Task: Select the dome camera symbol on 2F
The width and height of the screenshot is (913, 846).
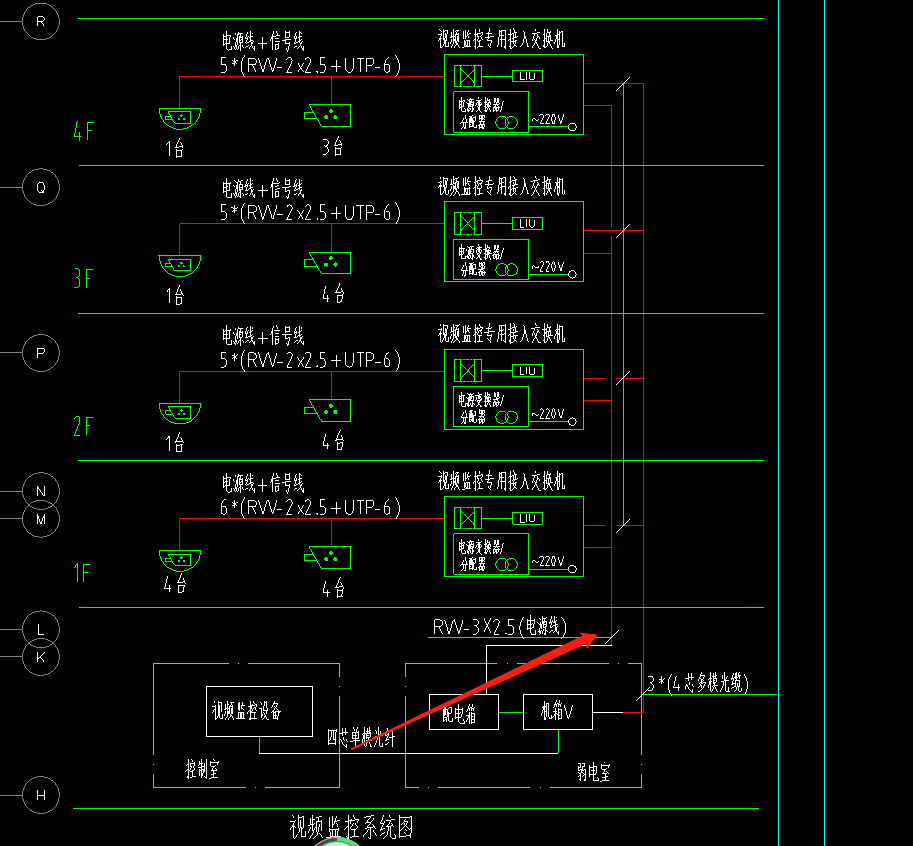Action: [x=180, y=413]
